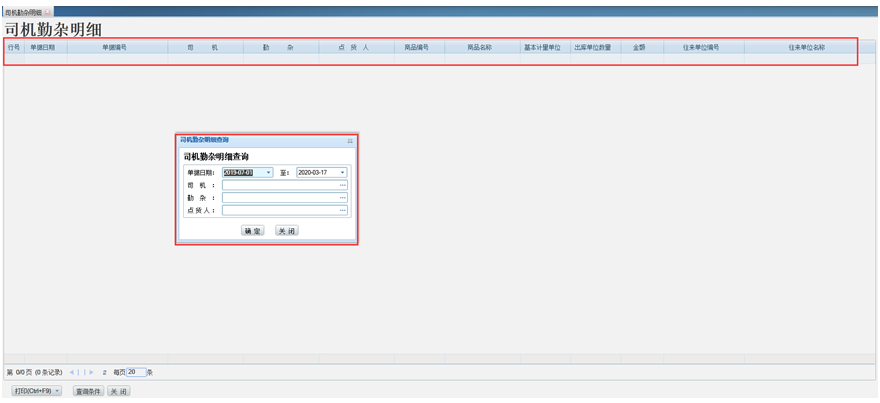Sort by the 单据编号 column header
The image size is (880, 403).
tap(118, 48)
